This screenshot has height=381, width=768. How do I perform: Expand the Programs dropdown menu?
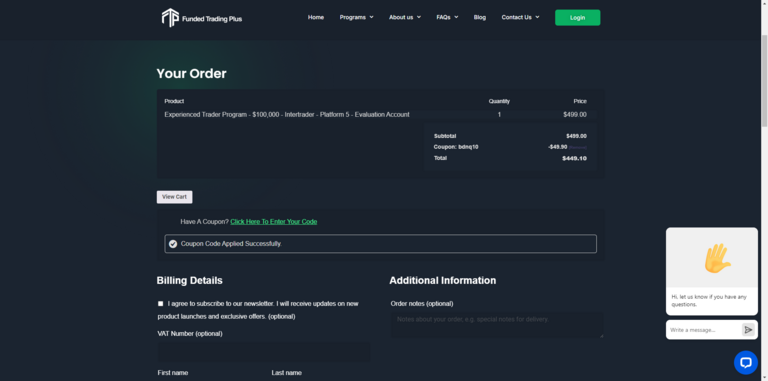click(x=357, y=17)
